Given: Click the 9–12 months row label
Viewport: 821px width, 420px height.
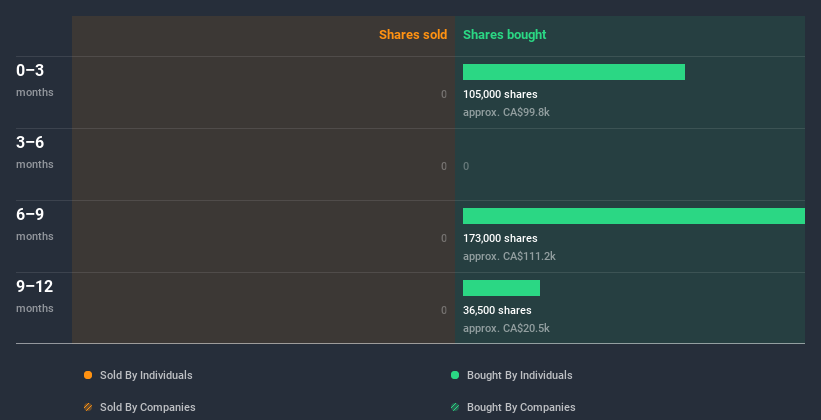Looking at the screenshot, I should tap(35, 296).
